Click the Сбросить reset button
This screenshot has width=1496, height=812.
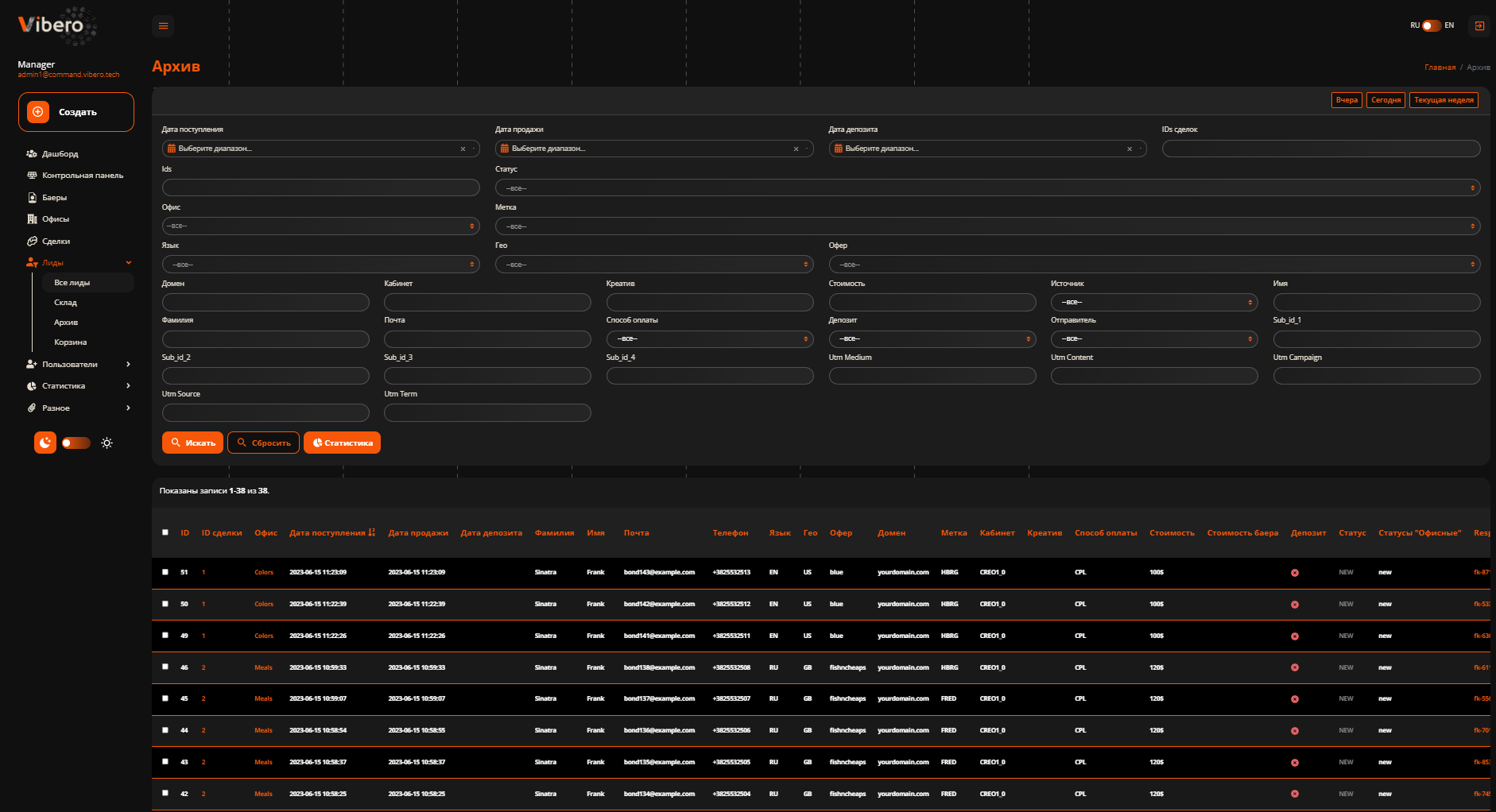pyautogui.click(x=264, y=443)
